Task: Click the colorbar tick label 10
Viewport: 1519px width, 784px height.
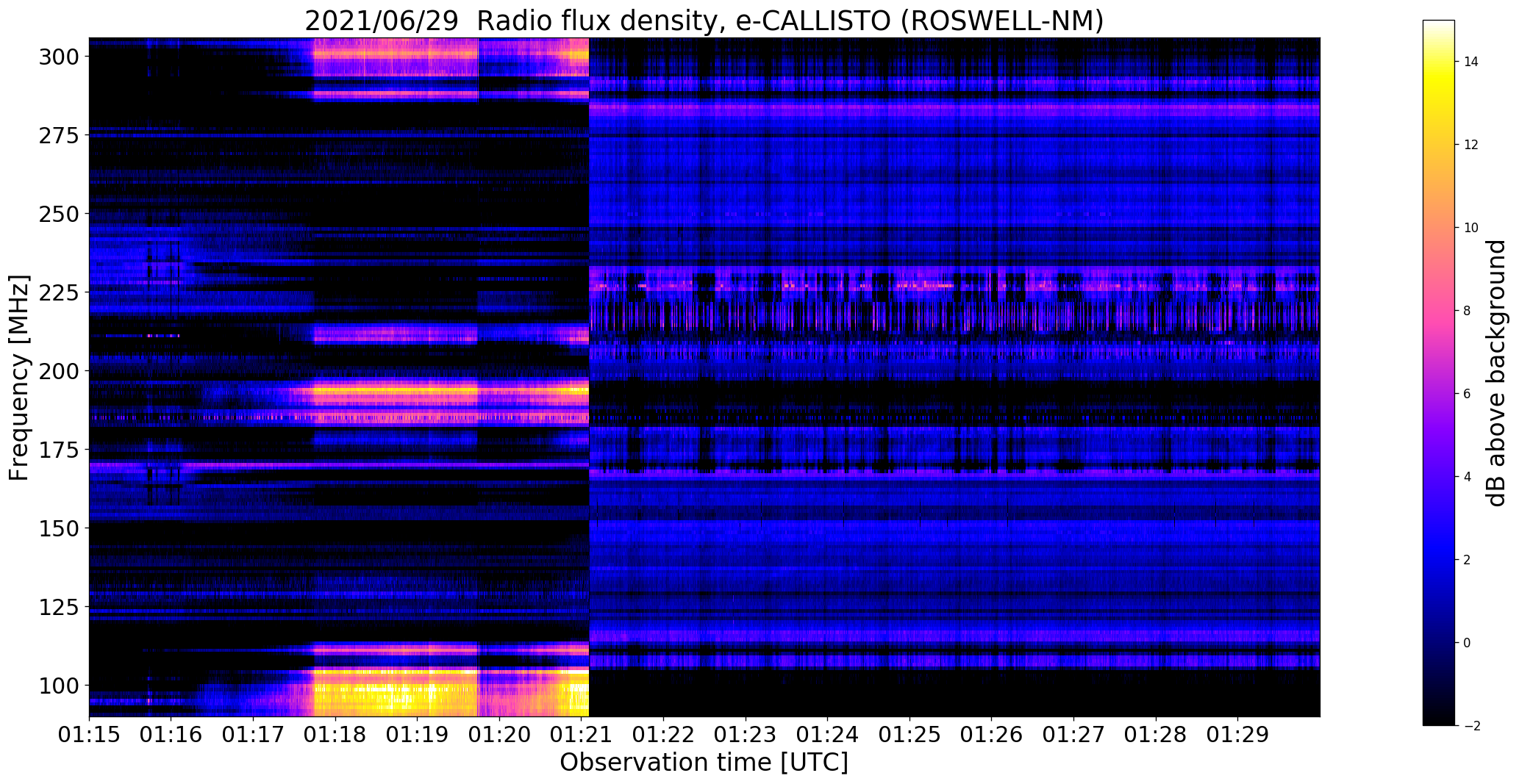Action: pos(1471,228)
